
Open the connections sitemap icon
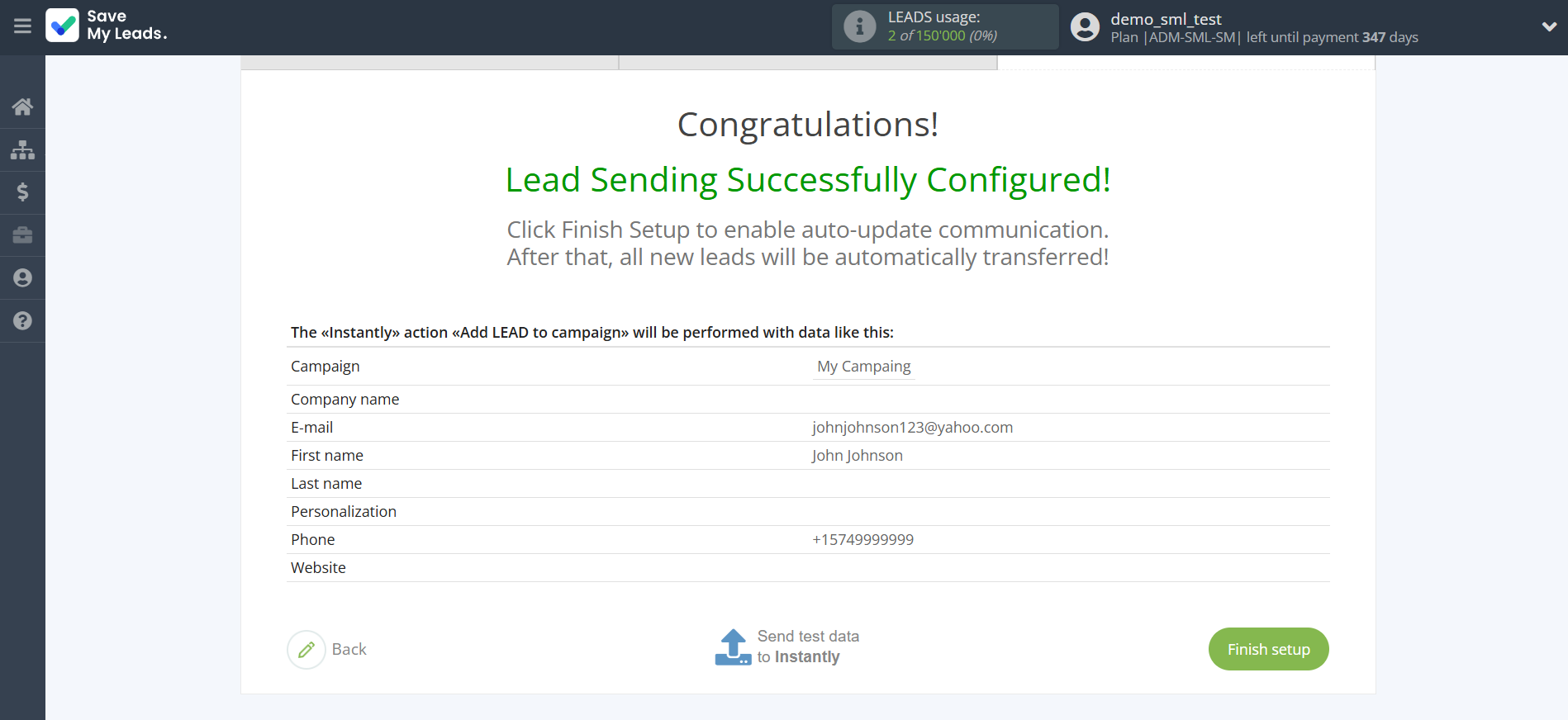coord(22,149)
